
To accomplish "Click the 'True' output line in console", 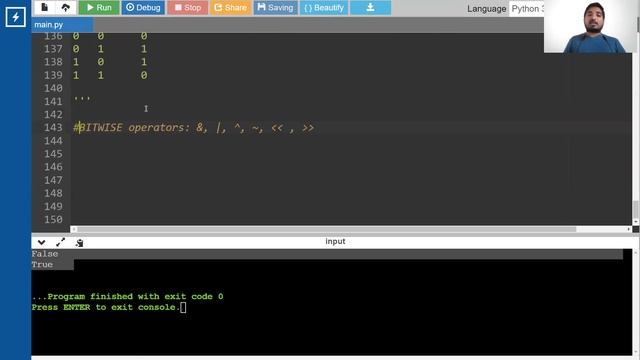I will coord(42,264).
